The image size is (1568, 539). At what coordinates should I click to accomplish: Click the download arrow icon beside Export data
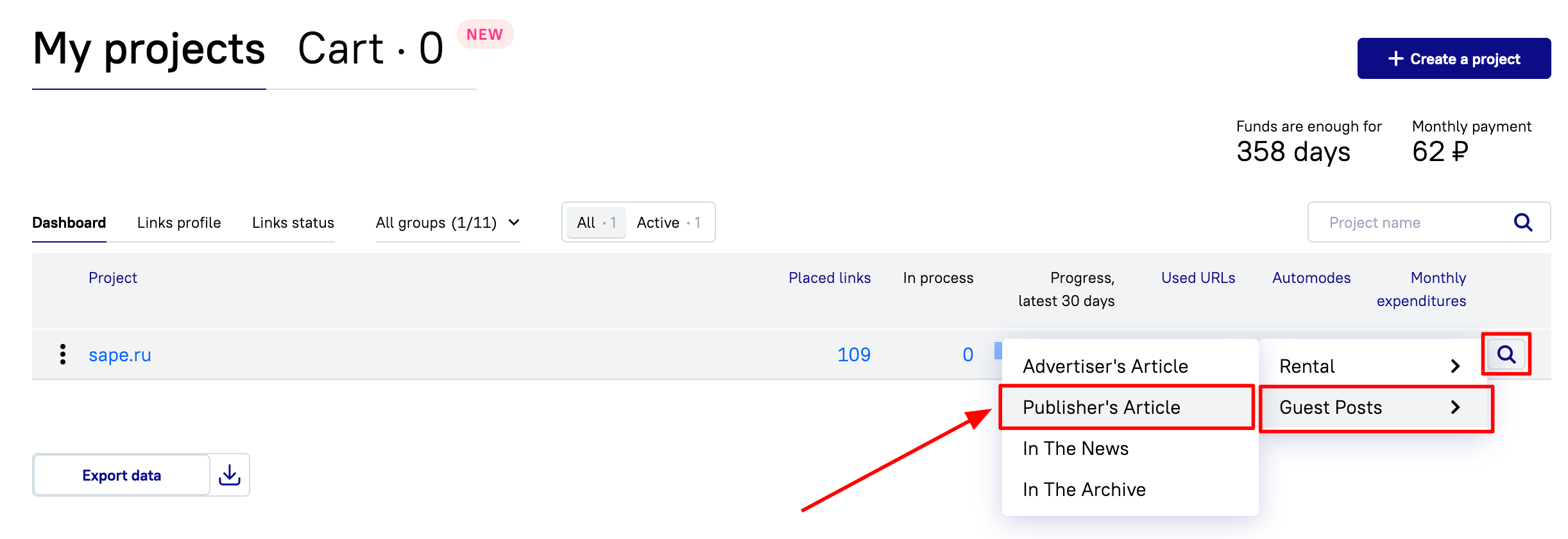coord(230,475)
